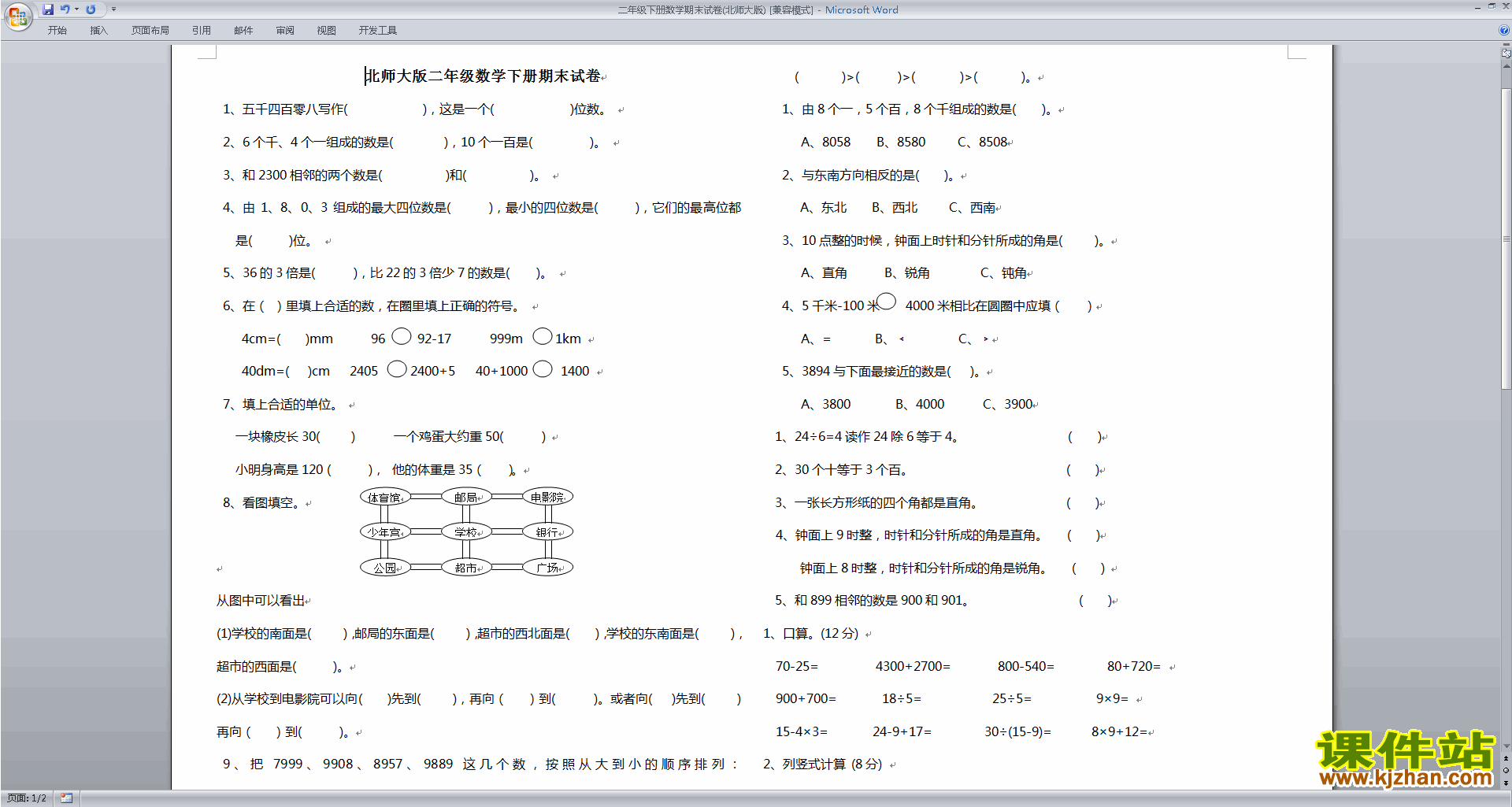Open the 插入 ribbon tab
1512x807 pixels.
98,30
